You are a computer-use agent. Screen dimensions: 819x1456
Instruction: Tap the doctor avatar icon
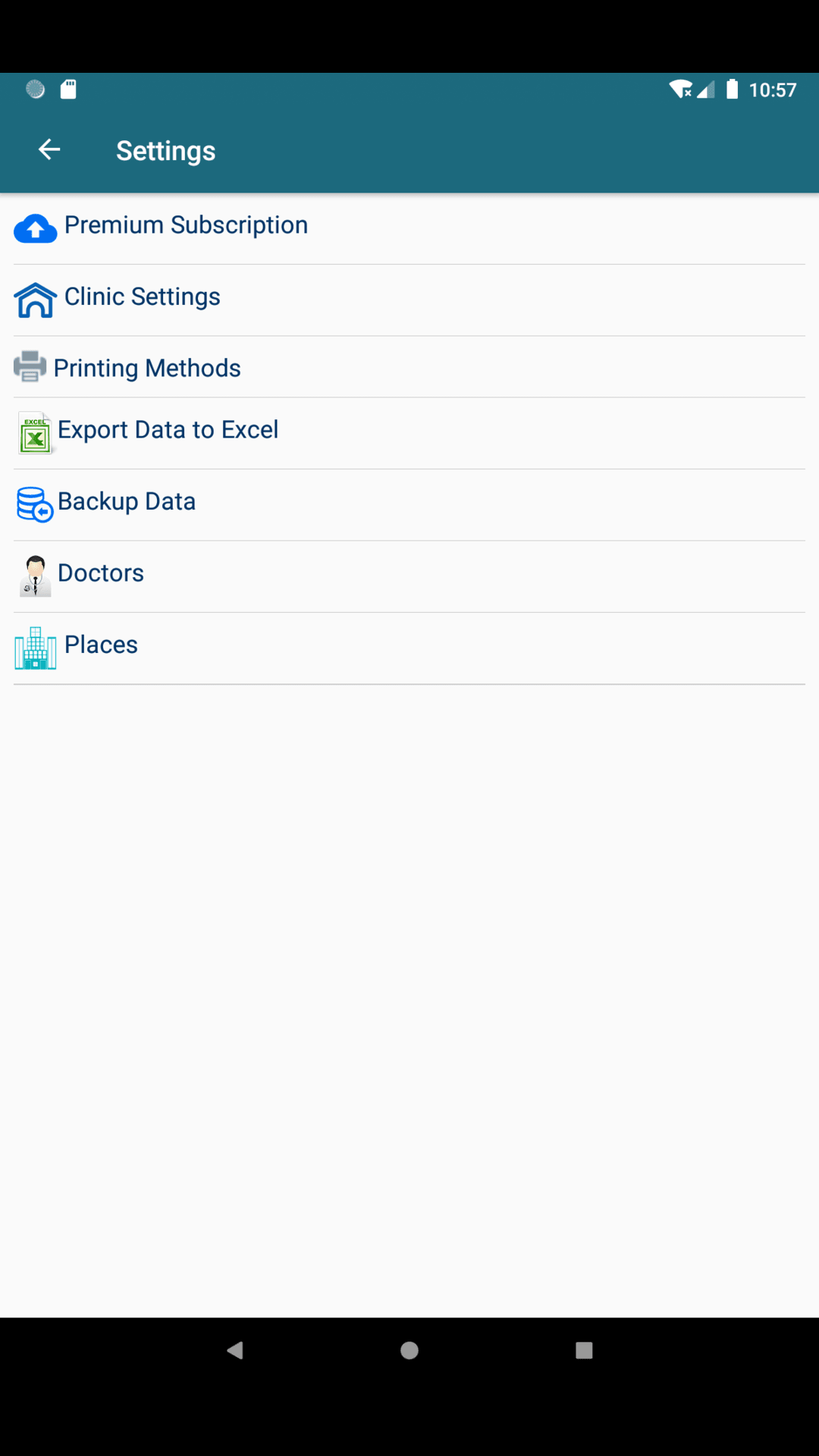click(x=36, y=576)
